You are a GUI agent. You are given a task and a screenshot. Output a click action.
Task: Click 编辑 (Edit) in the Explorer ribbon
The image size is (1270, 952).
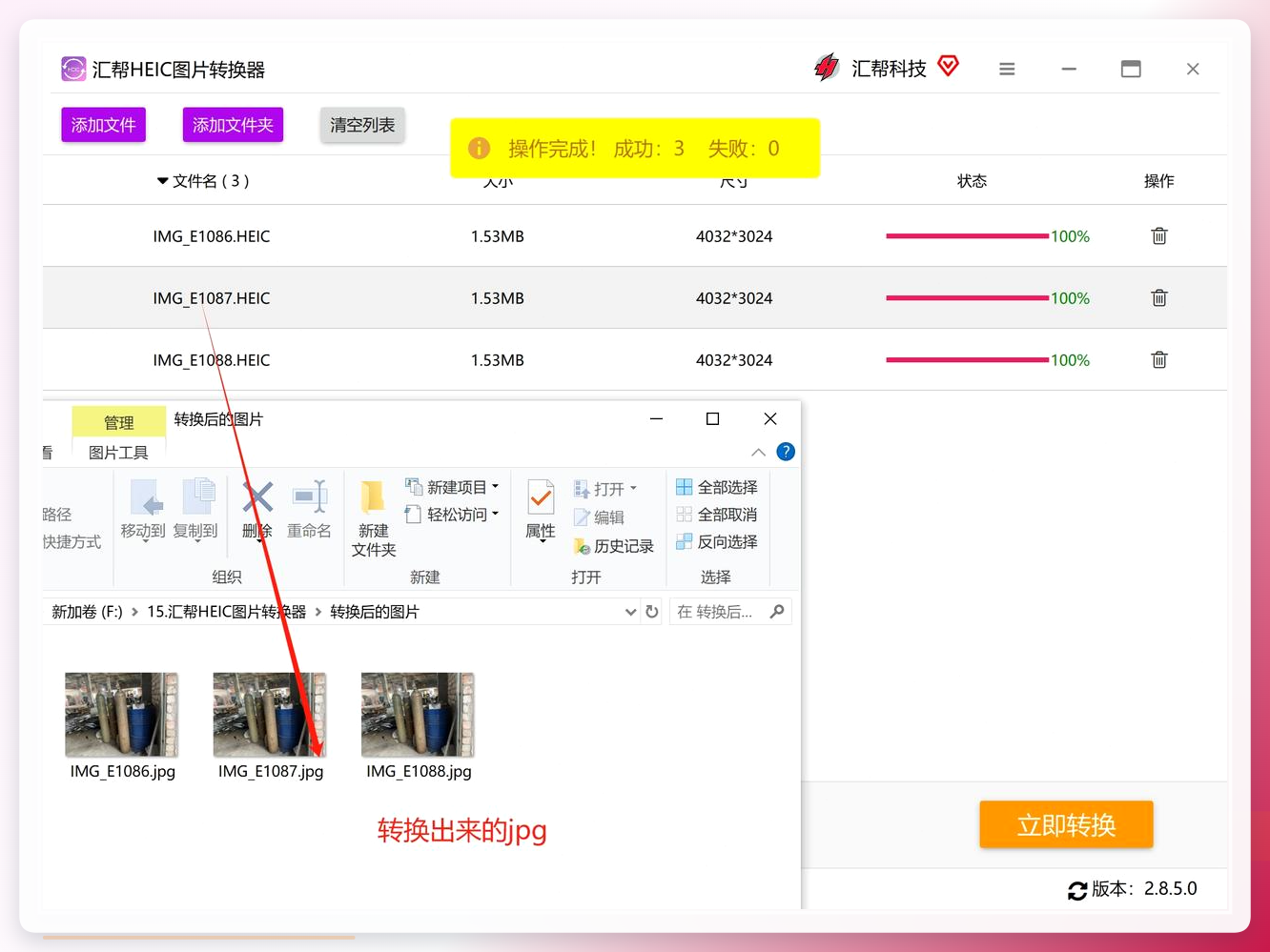599,517
